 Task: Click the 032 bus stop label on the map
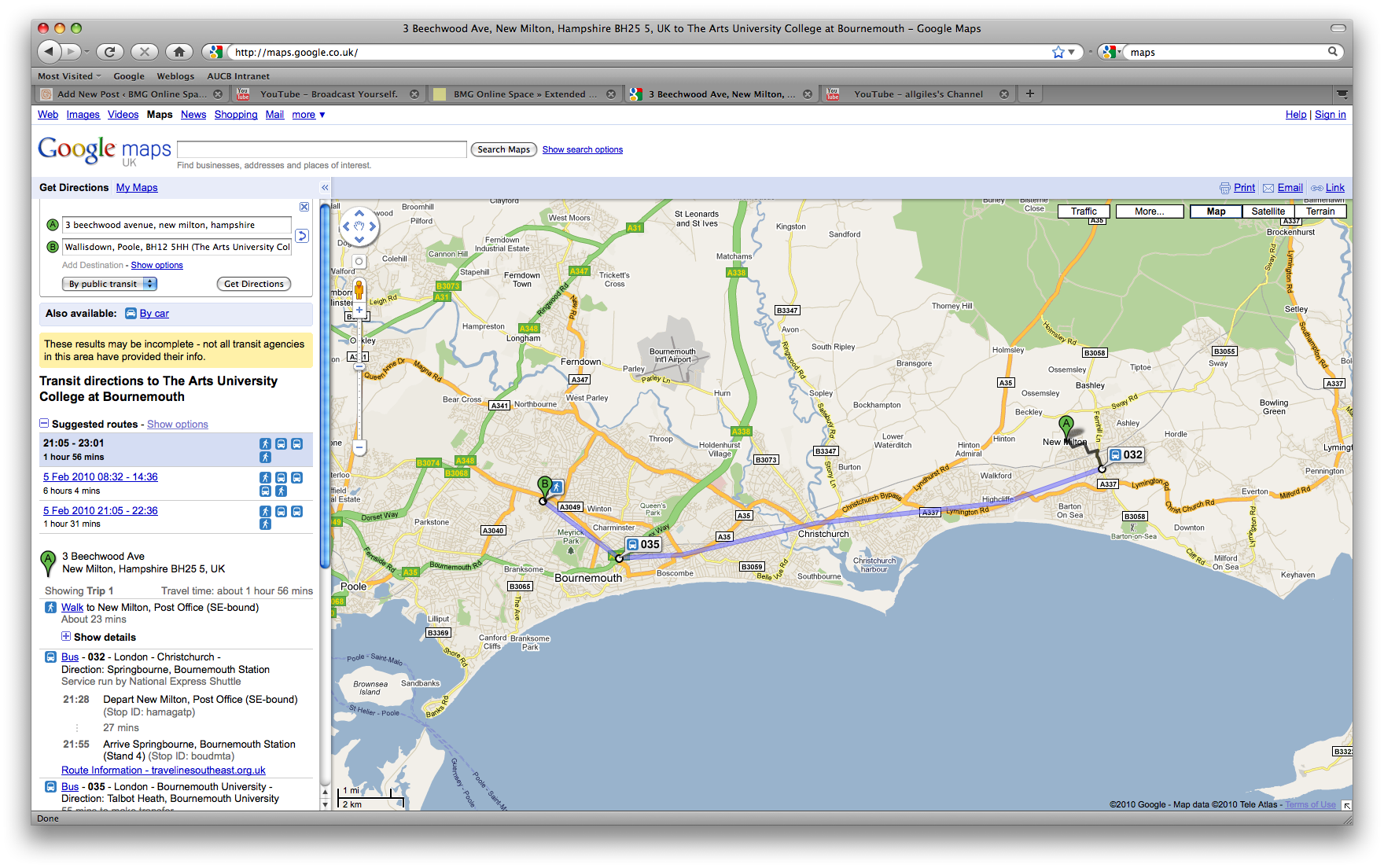(x=1126, y=454)
